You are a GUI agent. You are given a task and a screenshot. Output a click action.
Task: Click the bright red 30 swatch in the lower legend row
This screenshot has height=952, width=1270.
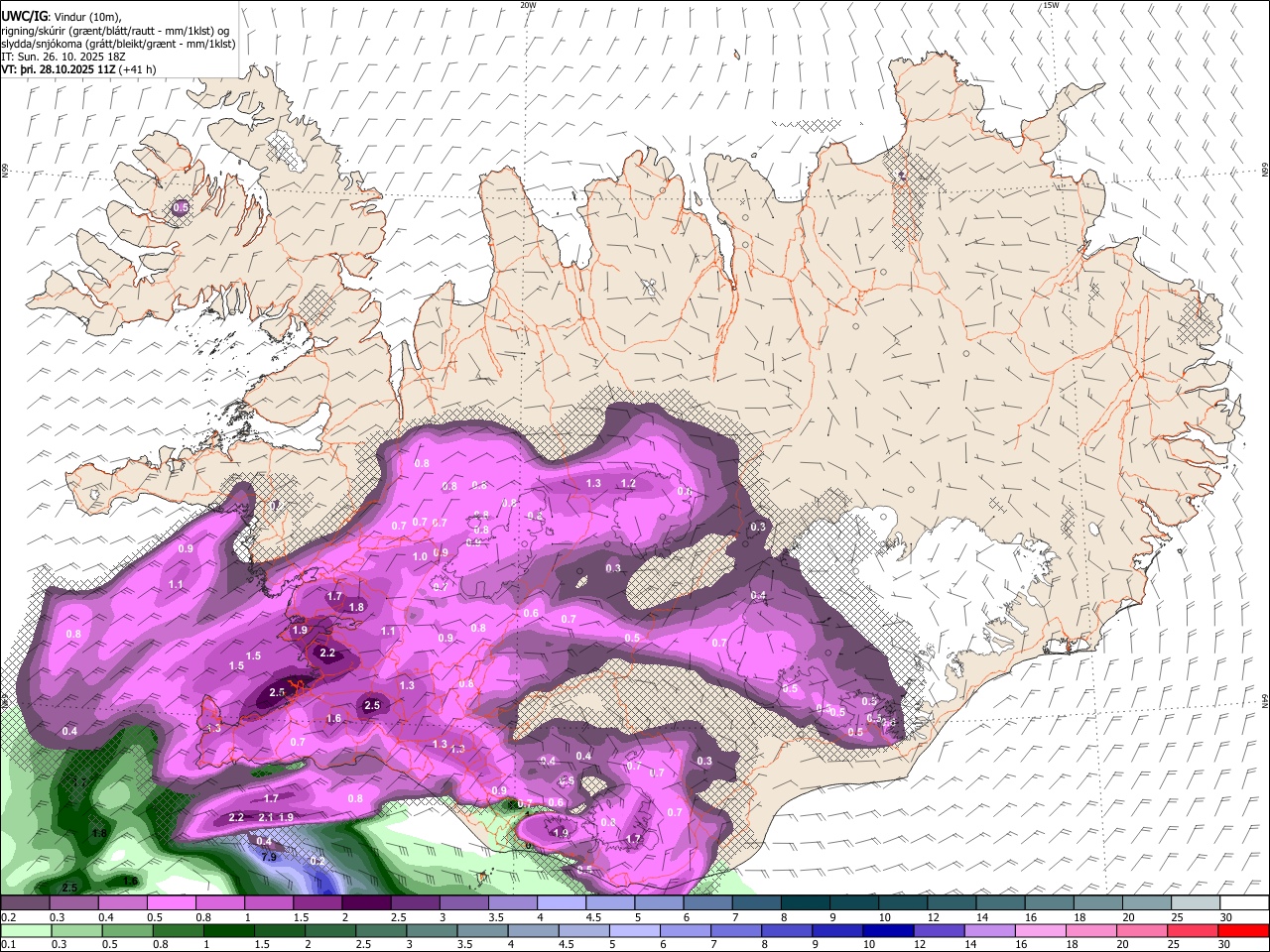1244,930
